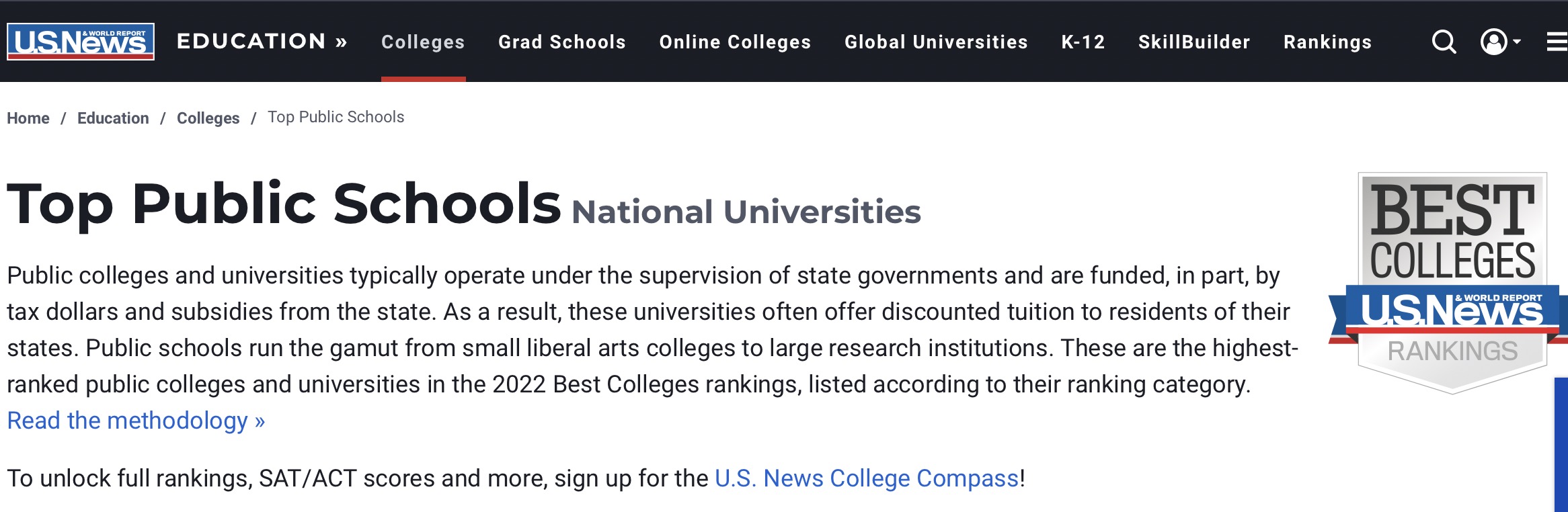Open Read the methodology link
This screenshot has height=512, width=1568.
point(136,421)
